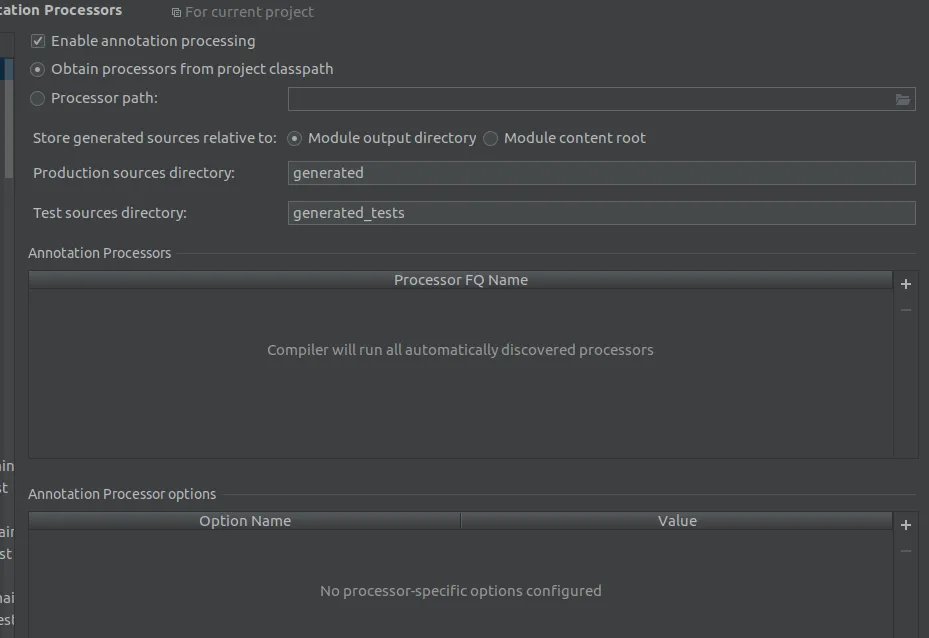
Task: Click the folder browse icon for Processor path
Action: tap(903, 99)
